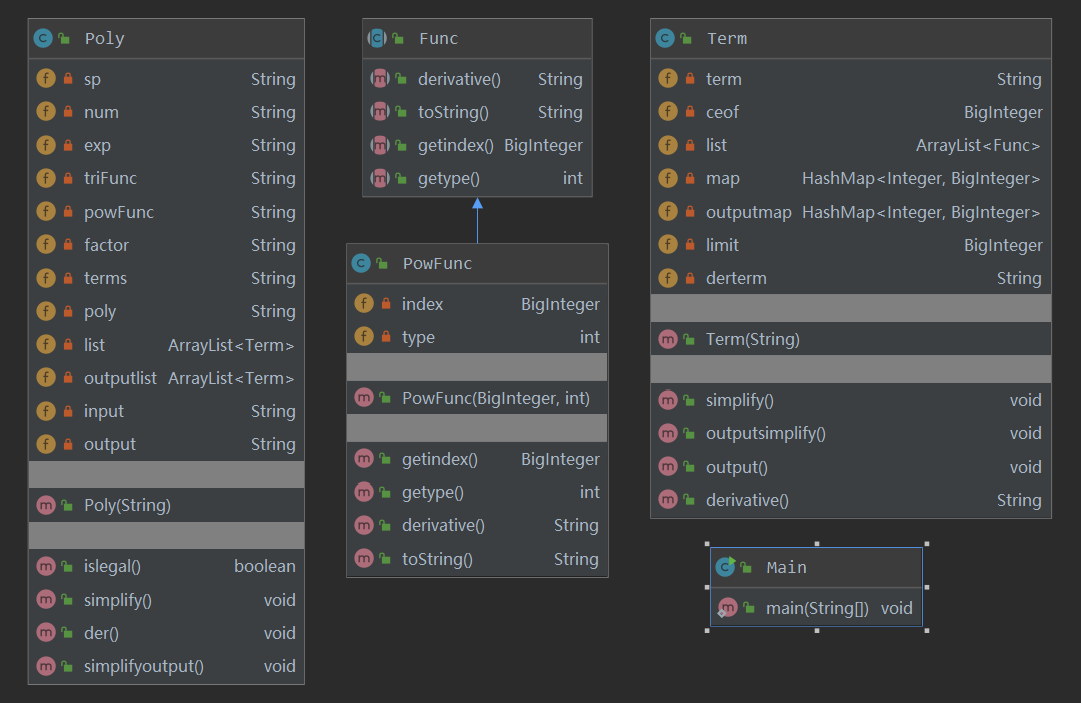Click the field icon beside triFunc
Viewport: 1081px width, 703px height.
pyautogui.click(x=45, y=178)
